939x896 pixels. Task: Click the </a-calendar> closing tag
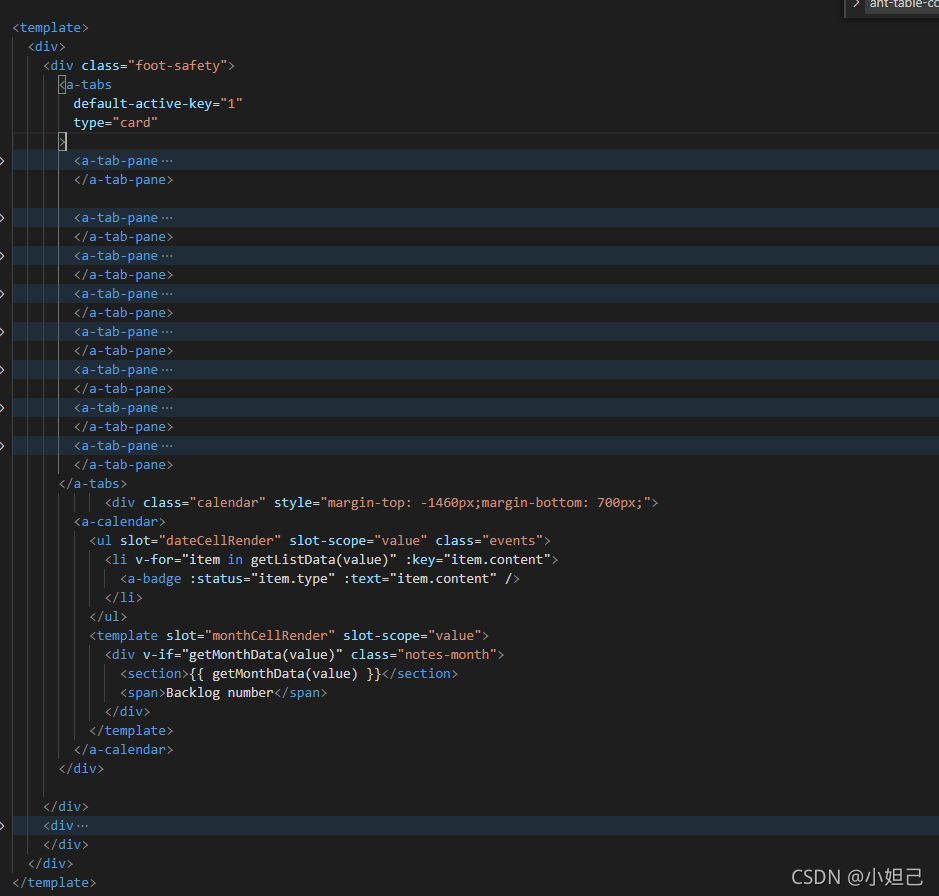pos(123,749)
